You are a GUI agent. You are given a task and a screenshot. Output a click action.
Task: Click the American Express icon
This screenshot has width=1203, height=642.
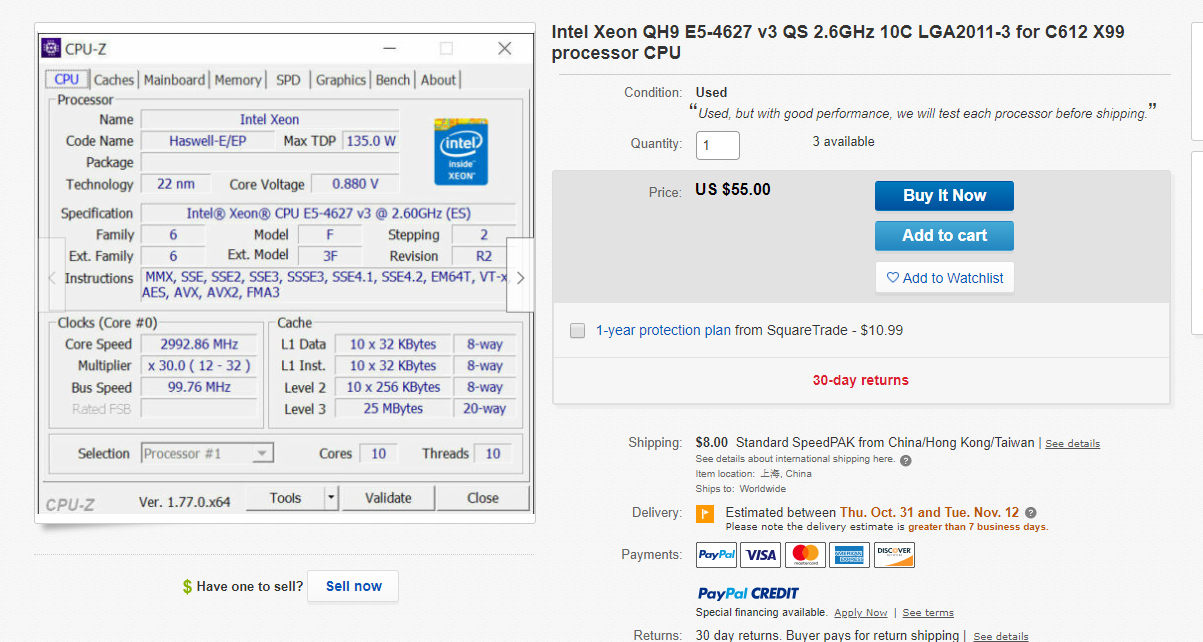click(849, 555)
